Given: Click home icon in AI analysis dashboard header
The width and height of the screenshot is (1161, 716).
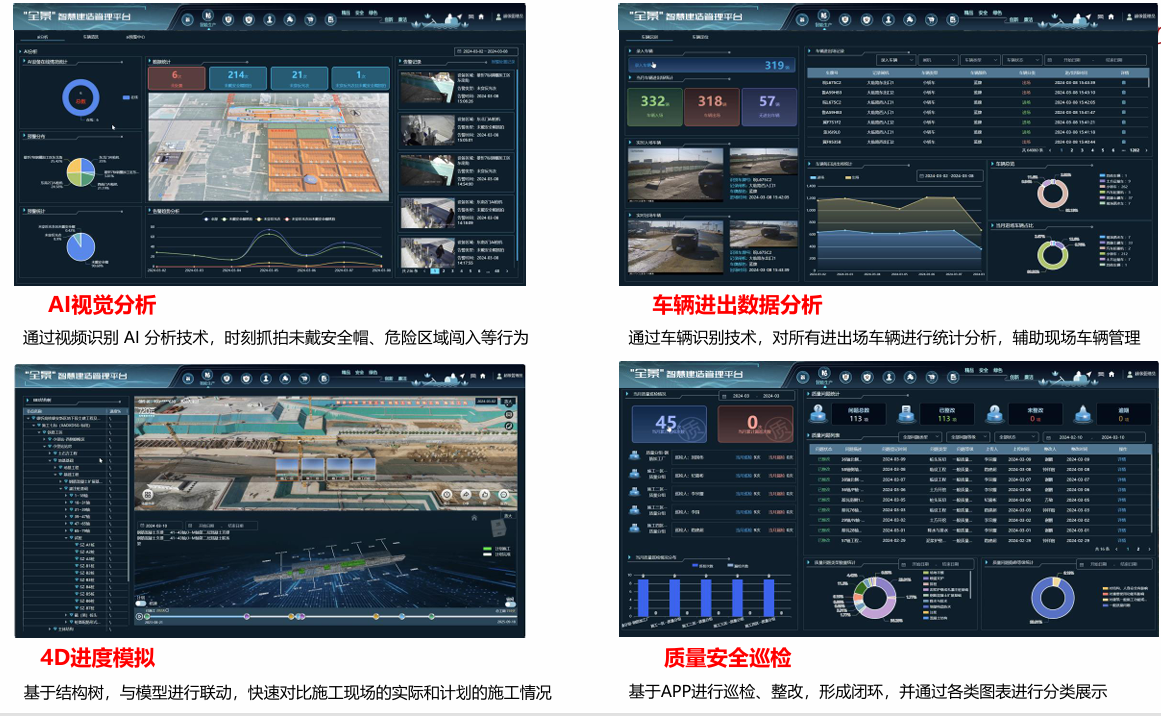Looking at the screenshot, I should [x=481, y=14].
